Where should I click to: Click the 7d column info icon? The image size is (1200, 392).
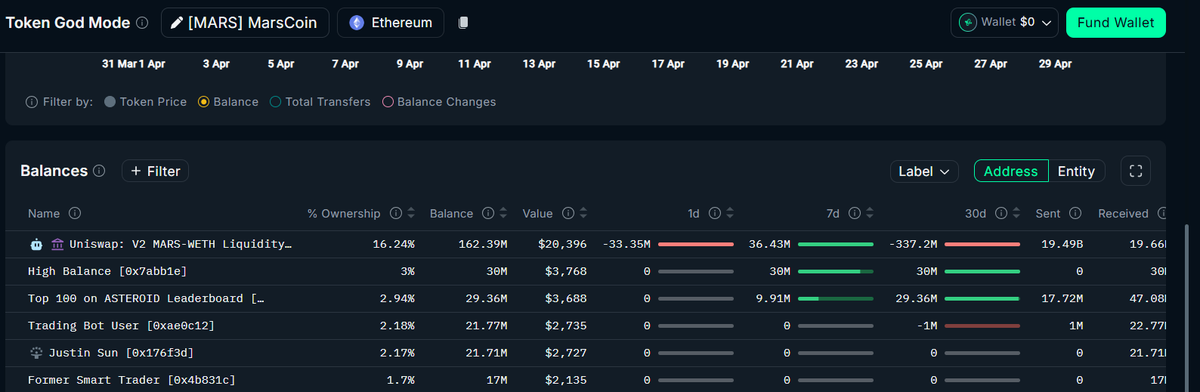855,214
